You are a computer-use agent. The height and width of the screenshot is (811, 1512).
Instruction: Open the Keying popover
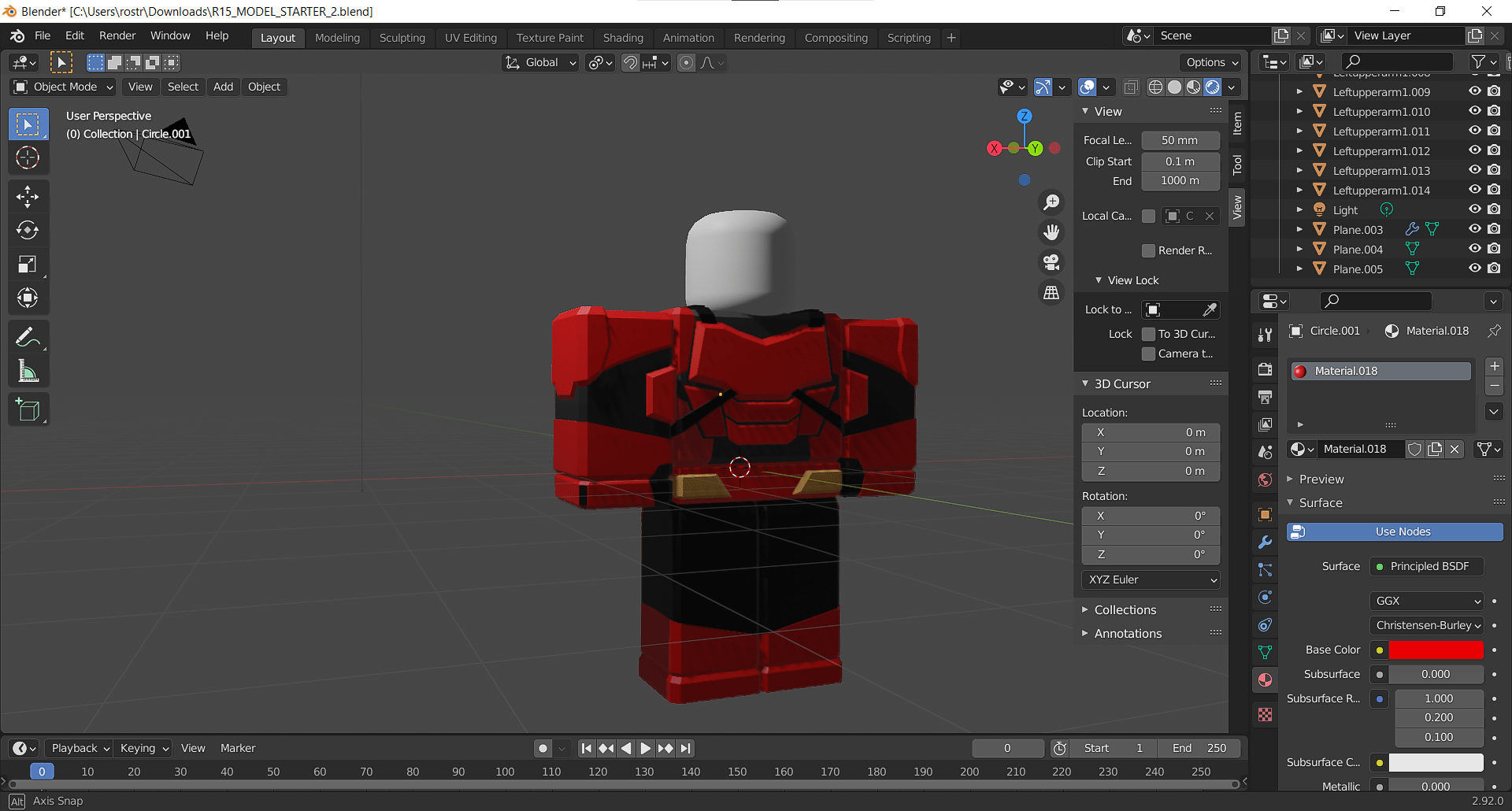[x=143, y=748]
